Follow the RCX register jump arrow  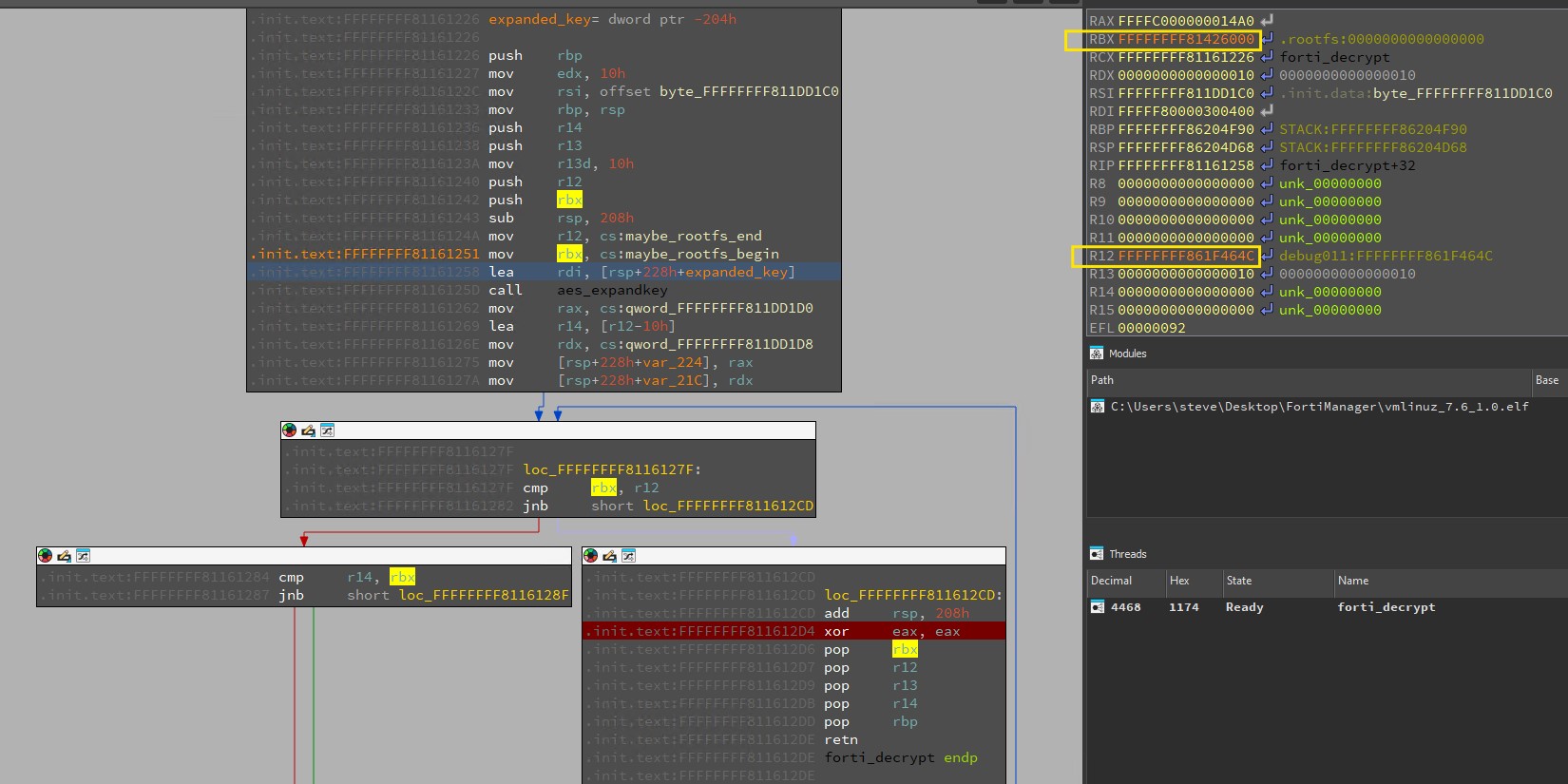(1267, 57)
